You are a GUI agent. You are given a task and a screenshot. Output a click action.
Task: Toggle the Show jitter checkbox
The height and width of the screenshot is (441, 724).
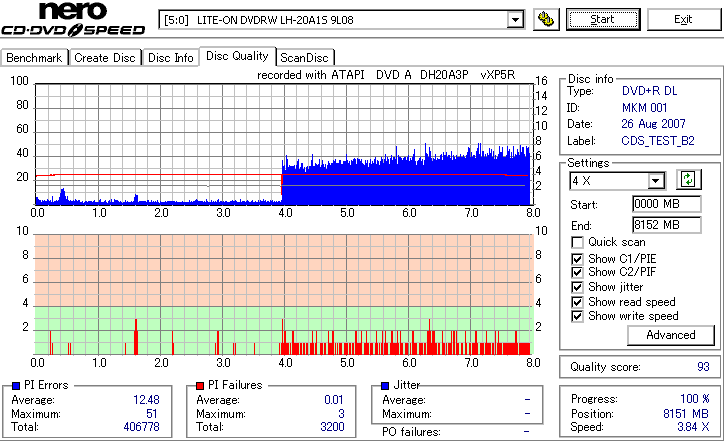(x=577, y=287)
